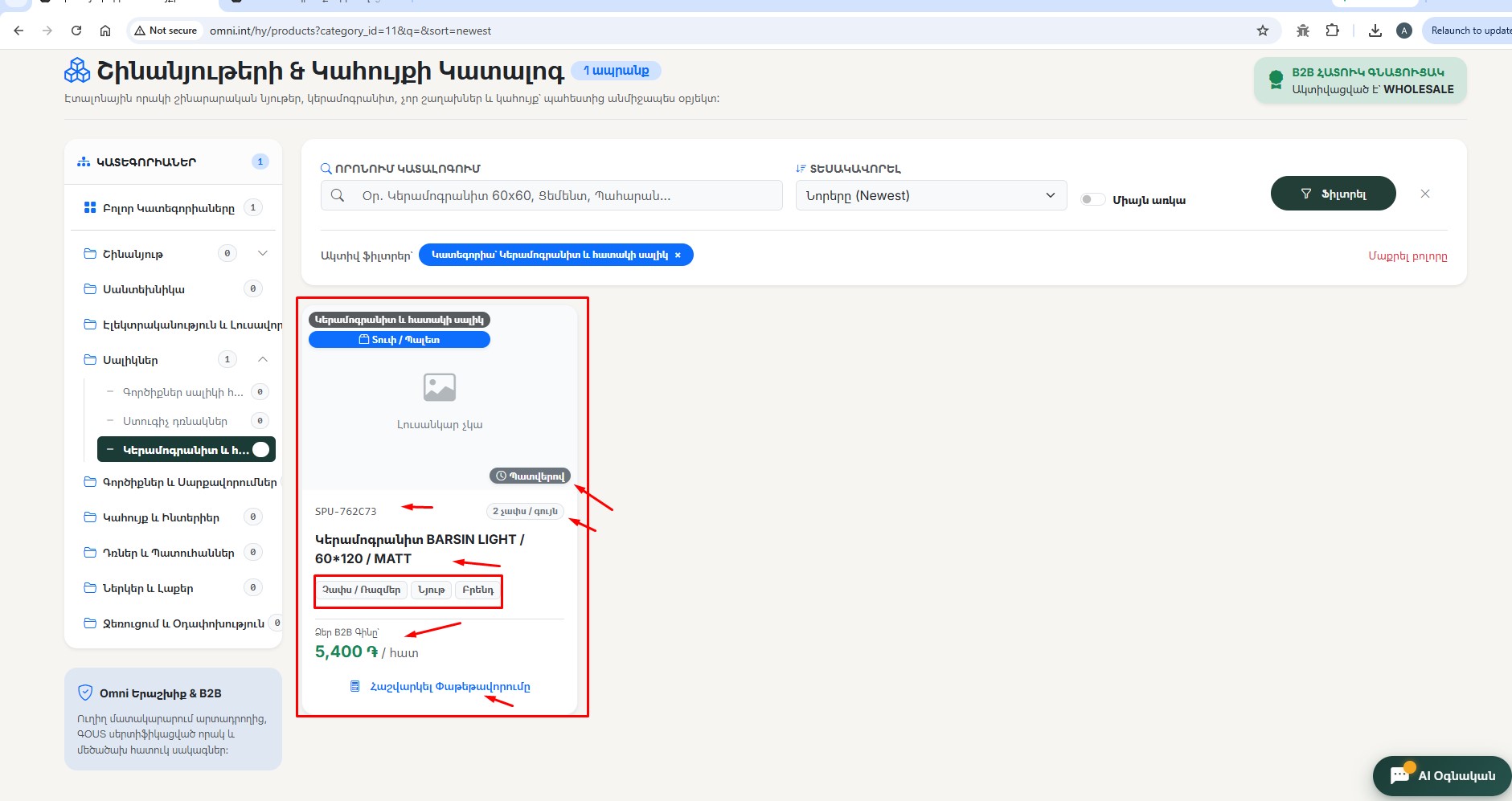Open the browser home page
This screenshot has height=801, width=1512.
click(x=105, y=31)
